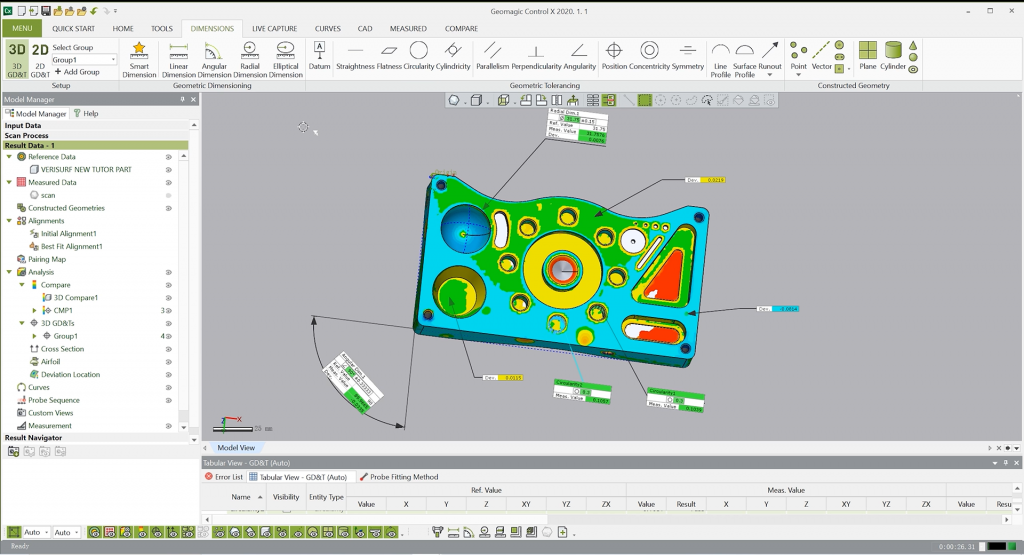
Task: Toggle visibility of 3D Compare1
Action: [x=168, y=298]
